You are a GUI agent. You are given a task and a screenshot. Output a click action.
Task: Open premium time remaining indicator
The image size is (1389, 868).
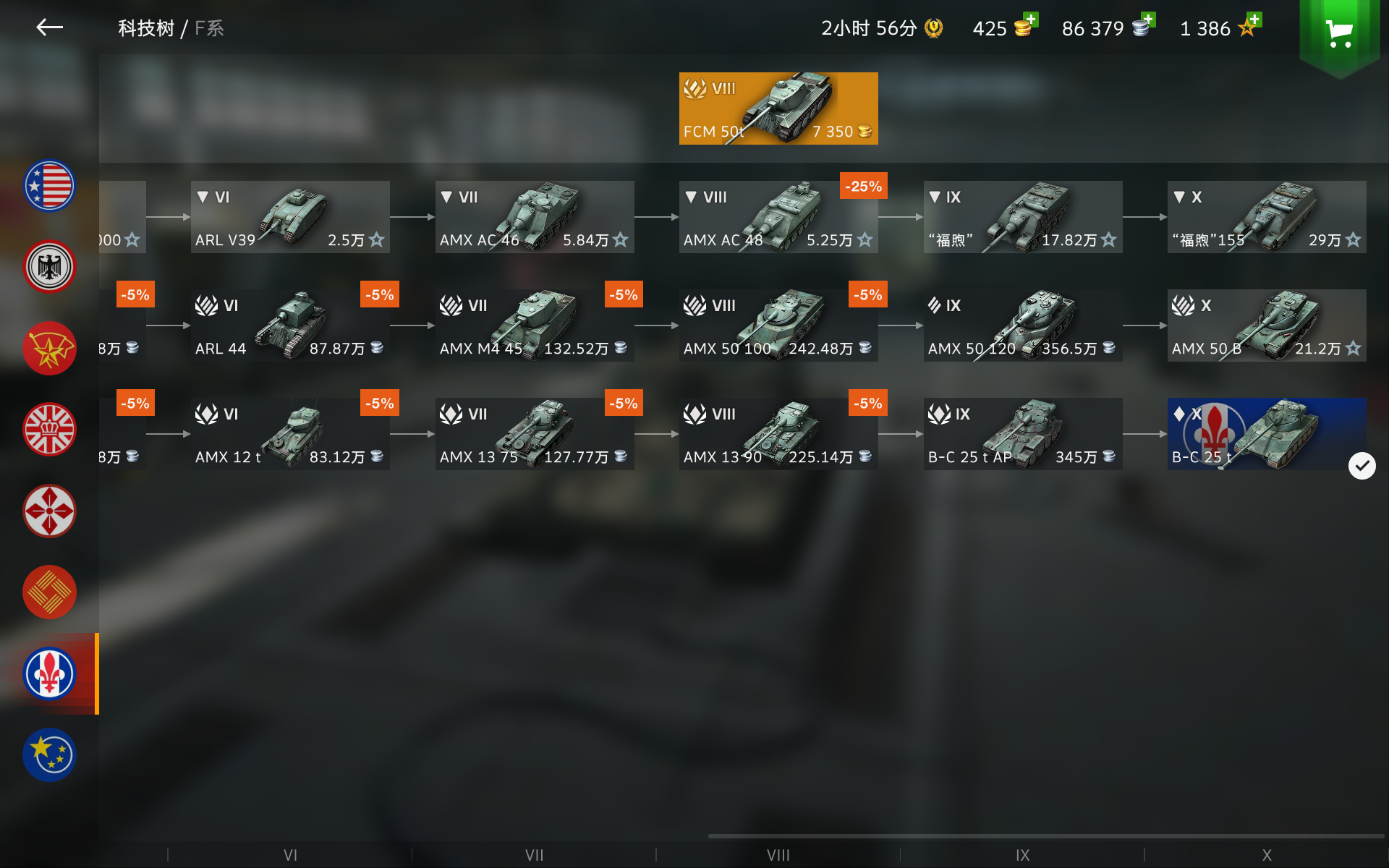click(x=882, y=28)
